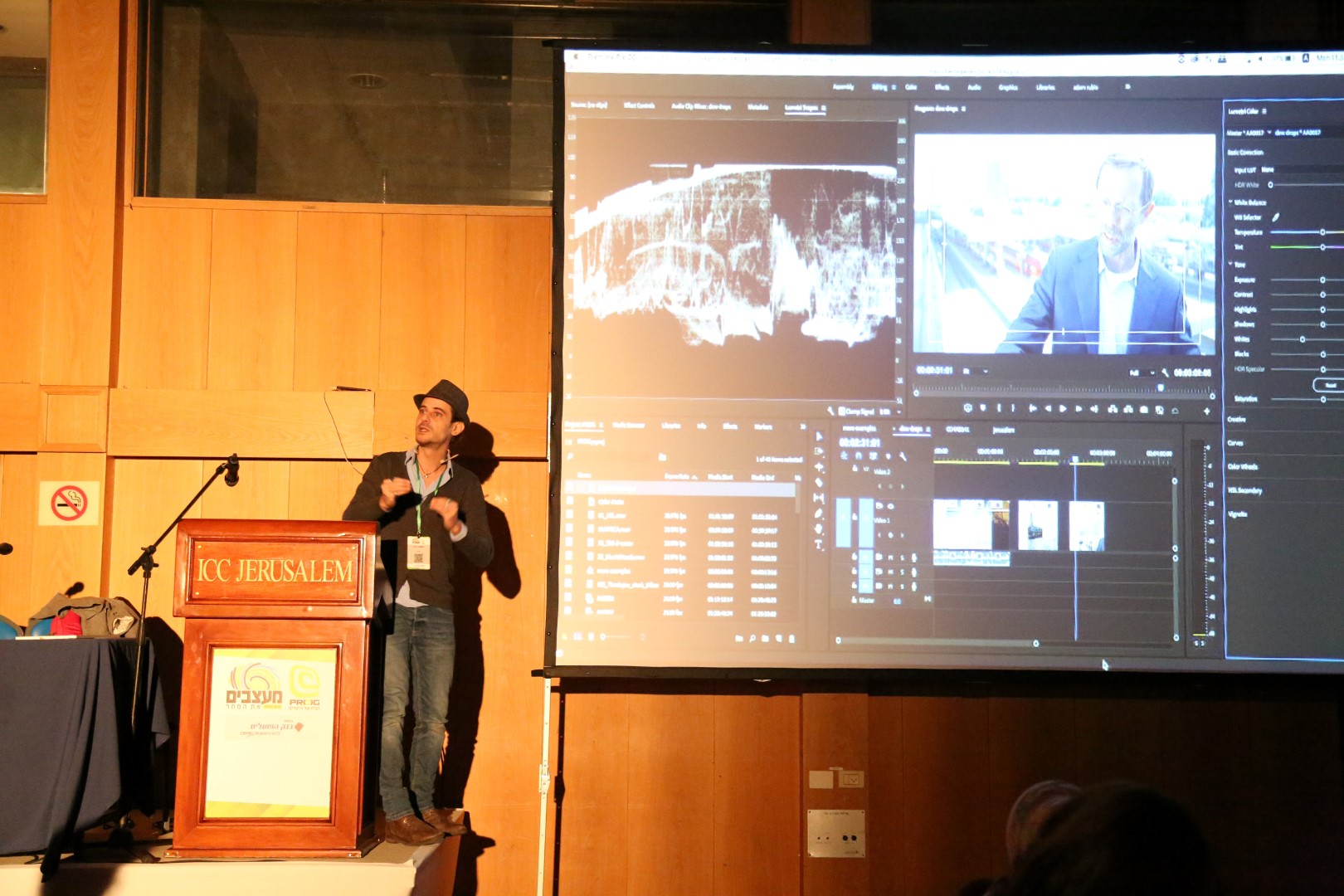The image size is (1344, 896).
Task: Click the WB Selector eyedropper
Action: tap(1277, 217)
